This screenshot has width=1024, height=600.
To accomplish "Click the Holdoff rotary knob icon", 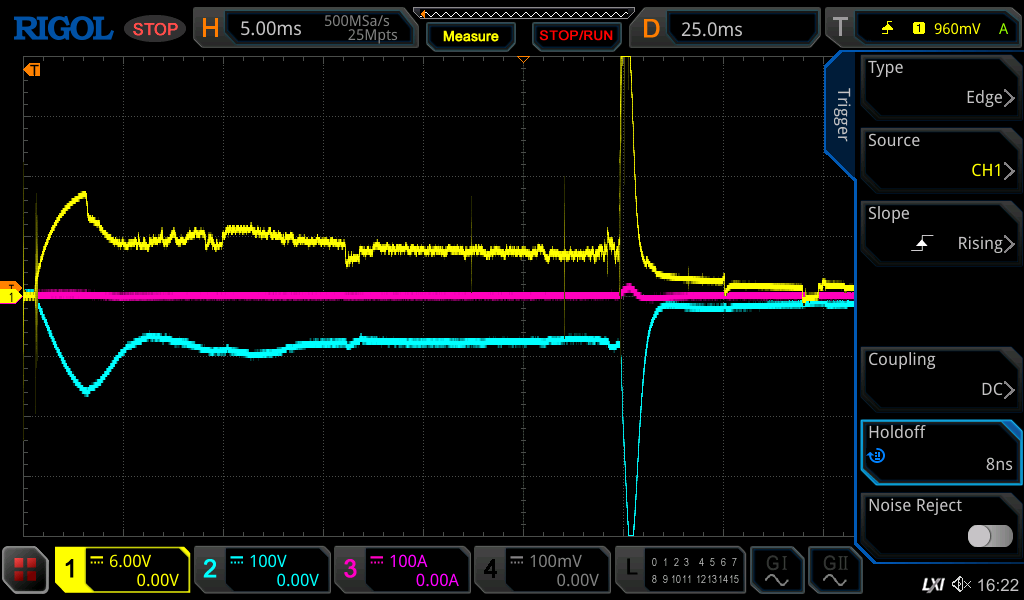I will [877, 456].
